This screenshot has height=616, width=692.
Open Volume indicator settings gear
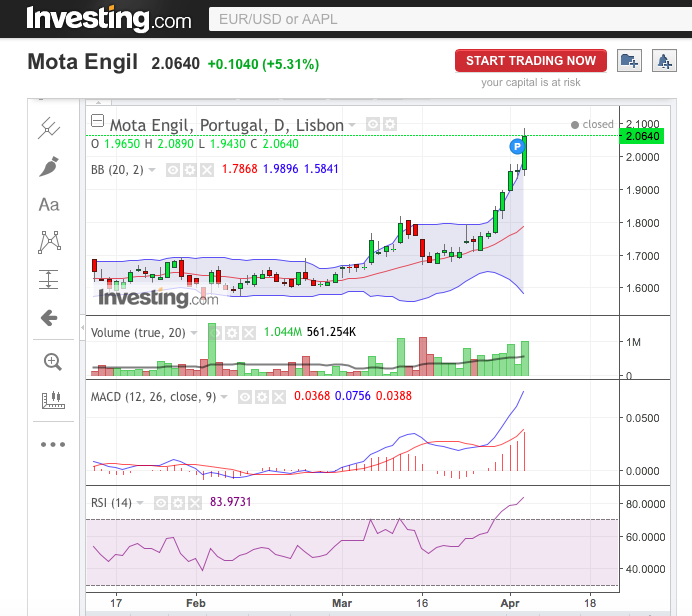232,333
